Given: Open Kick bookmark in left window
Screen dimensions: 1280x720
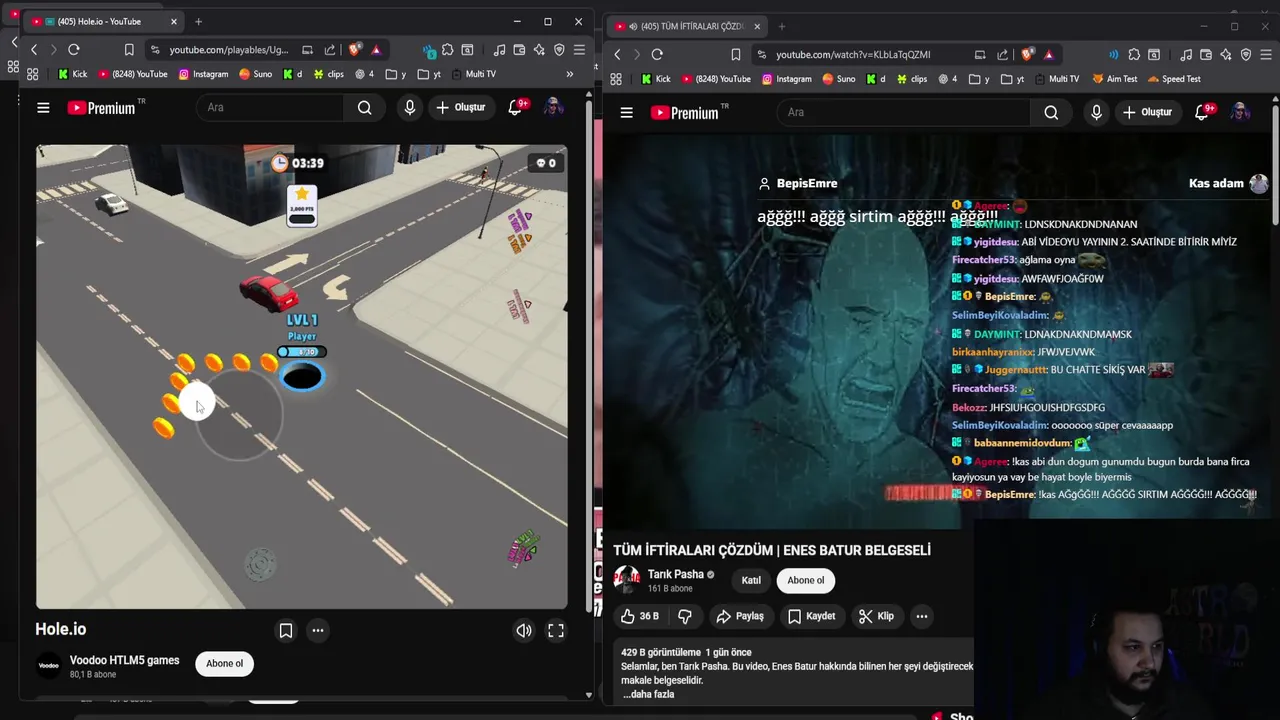Looking at the screenshot, I should coord(72,74).
